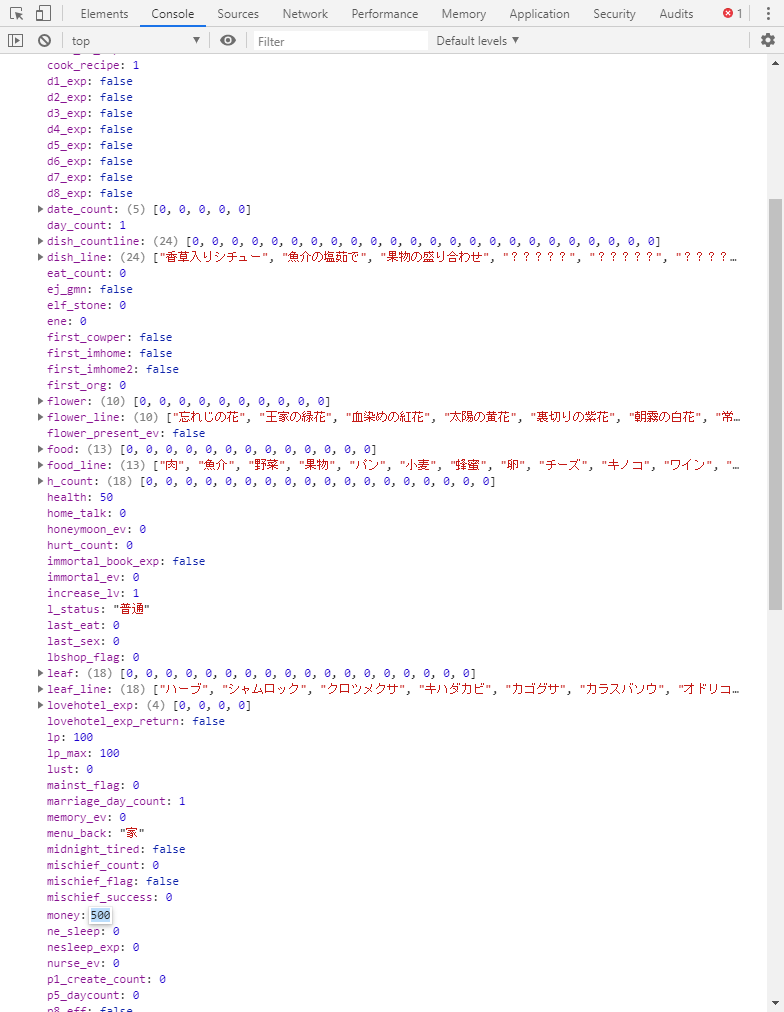This screenshot has width=784, height=1012.
Task: Expand the flower_line array
Action: coord(40,417)
